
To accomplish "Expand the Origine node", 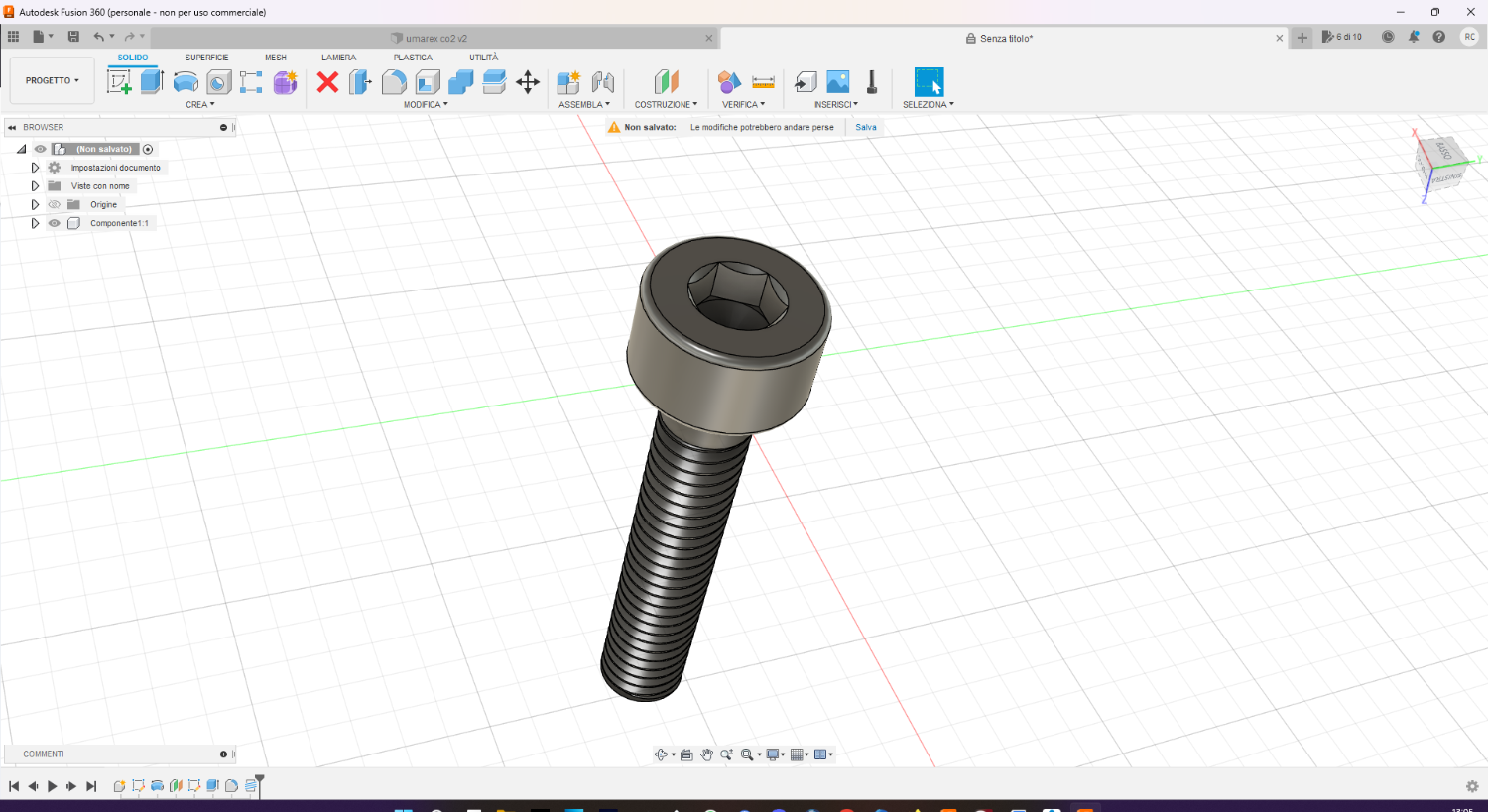I will pyautogui.click(x=35, y=205).
